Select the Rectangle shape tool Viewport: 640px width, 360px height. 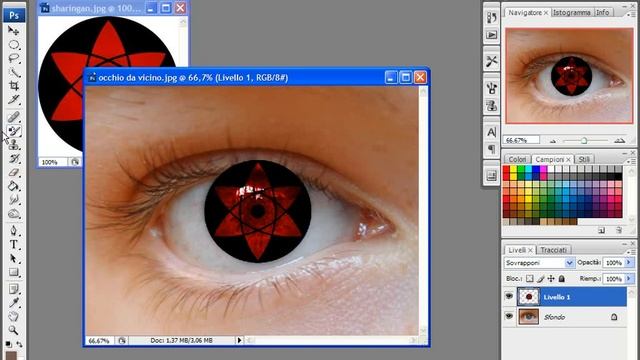(x=13, y=272)
